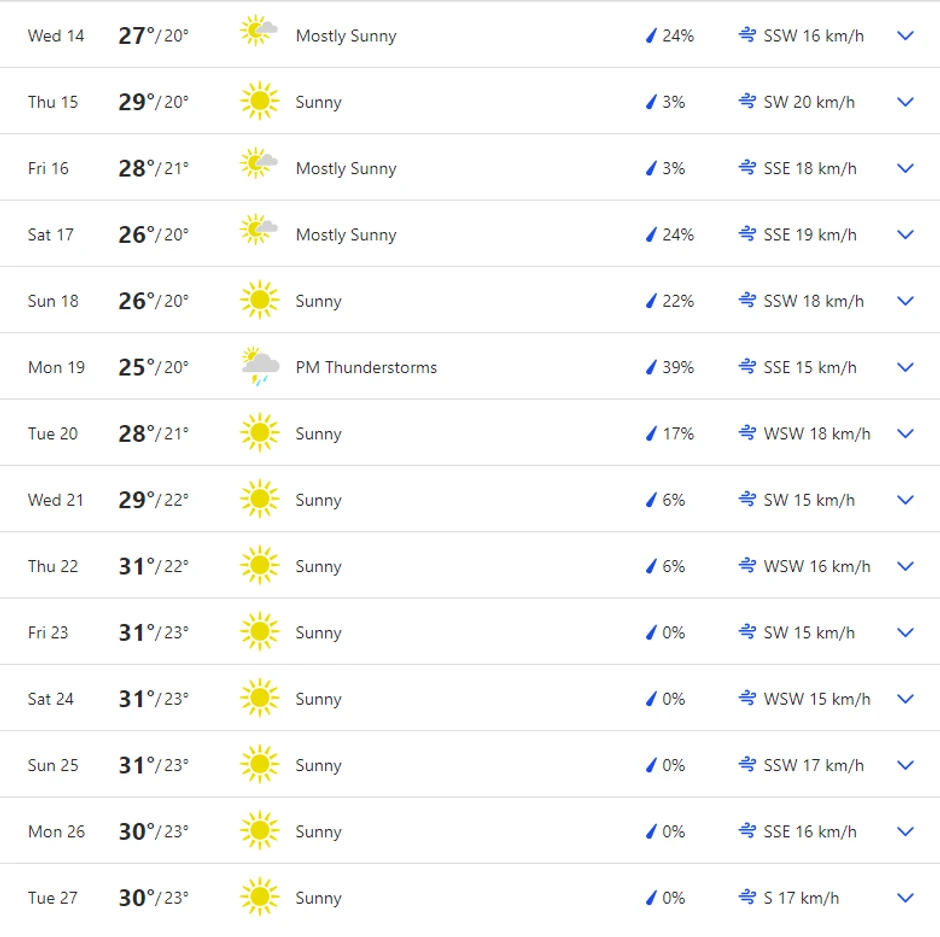
Task: Click the raindrop icon next to 17%
Action: (650, 433)
